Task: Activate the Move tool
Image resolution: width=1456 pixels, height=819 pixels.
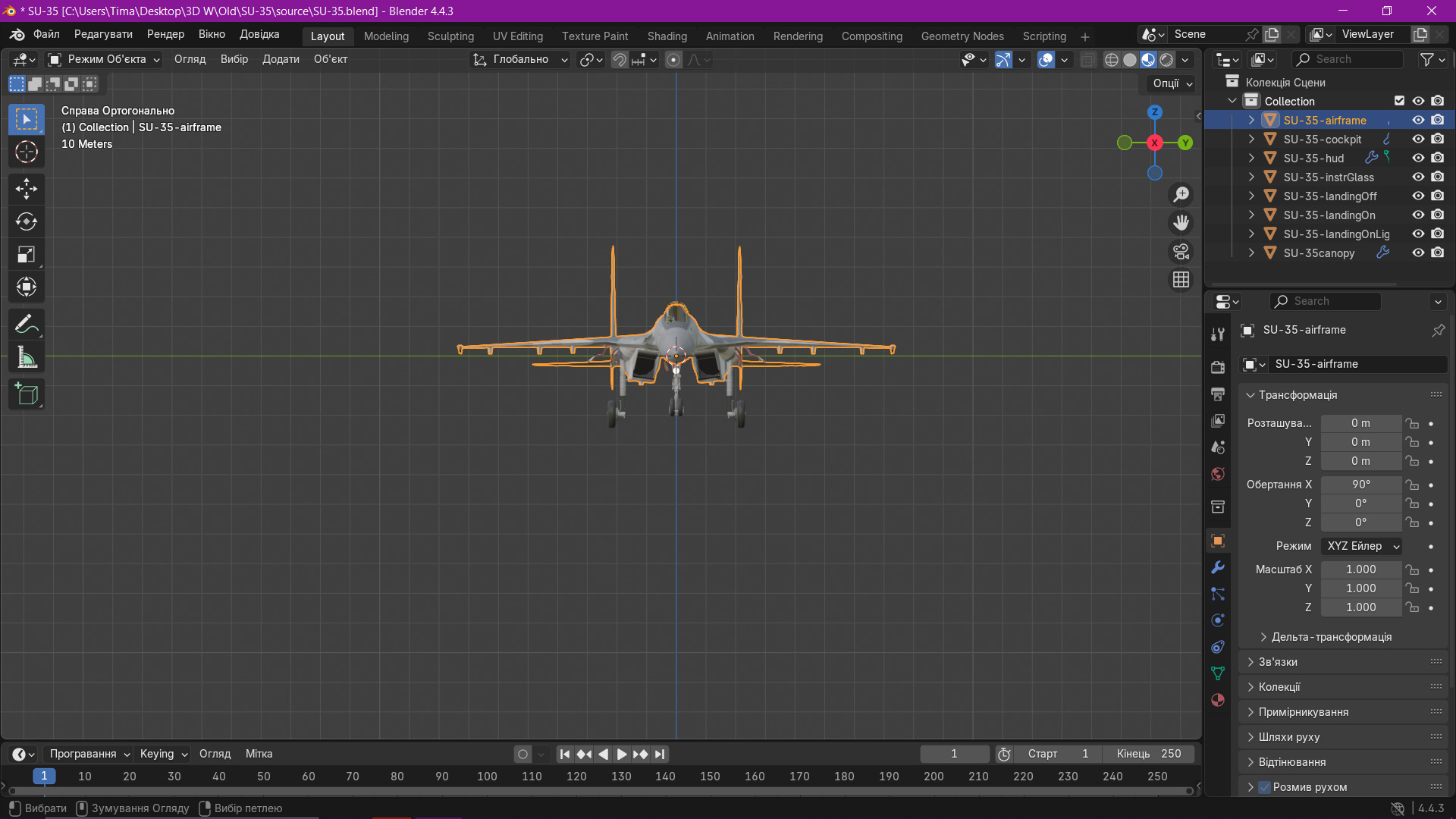Action: (27, 189)
